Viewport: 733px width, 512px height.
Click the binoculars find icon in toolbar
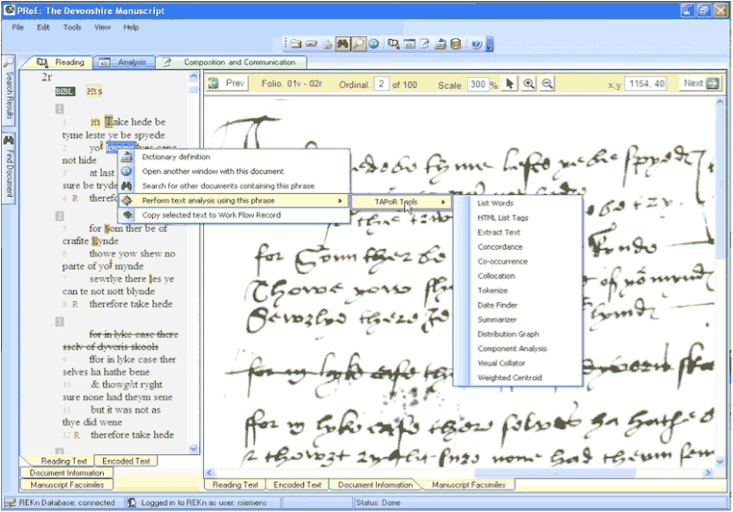tap(343, 44)
